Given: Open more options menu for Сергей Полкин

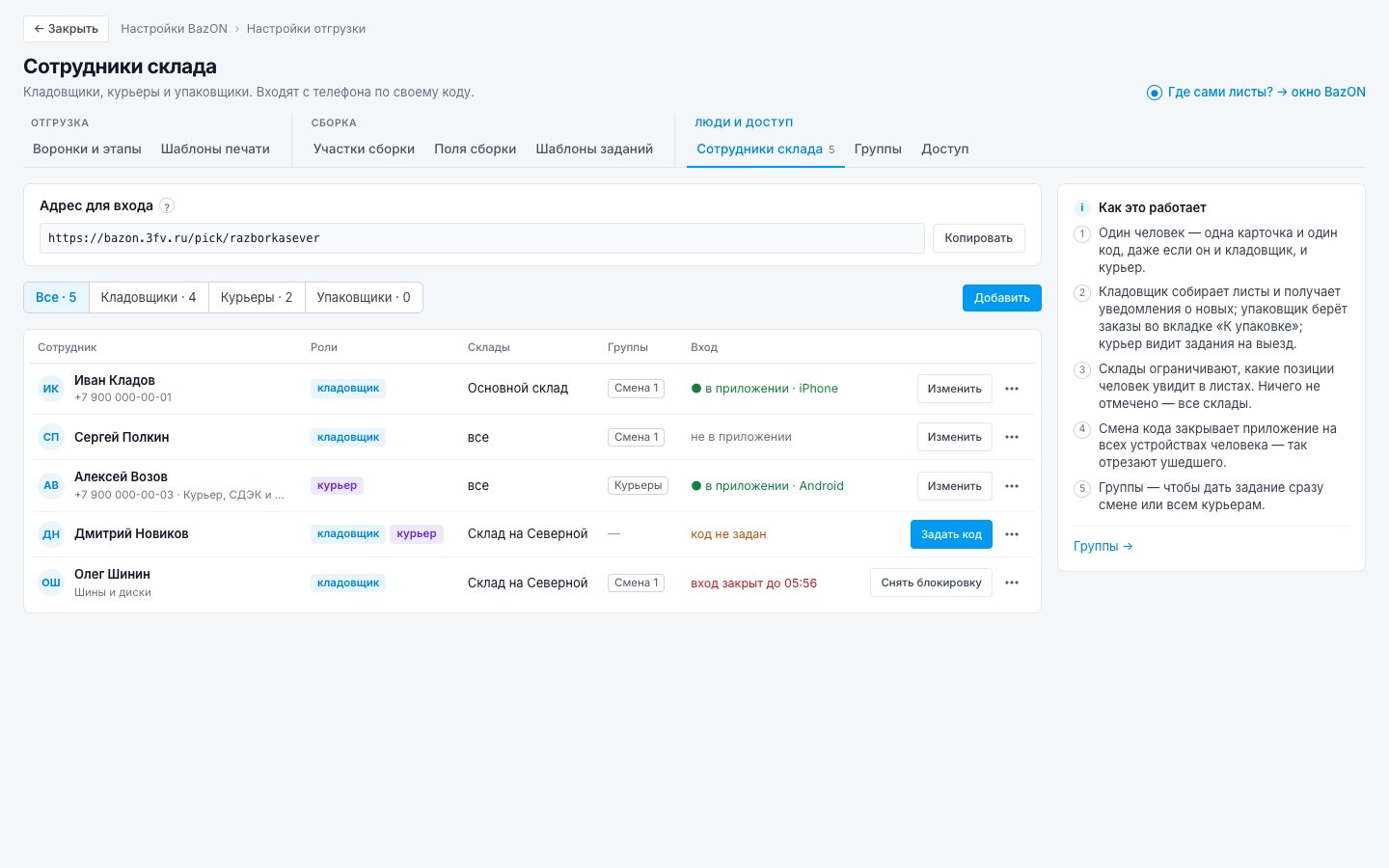Looking at the screenshot, I should coord(1012,437).
